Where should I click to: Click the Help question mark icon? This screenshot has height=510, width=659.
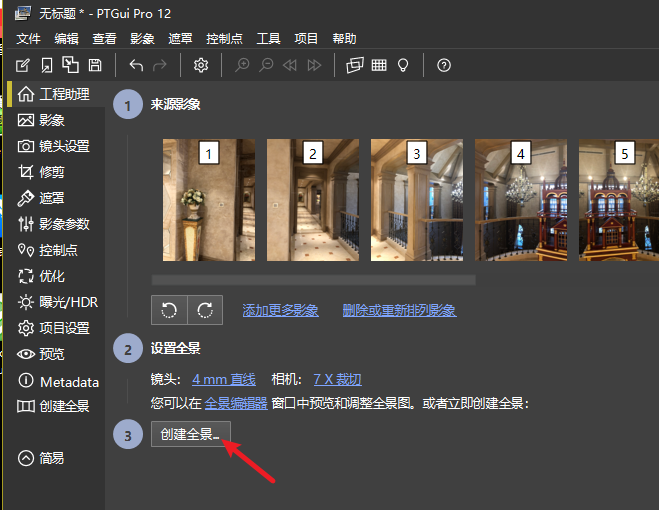click(444, 65)
